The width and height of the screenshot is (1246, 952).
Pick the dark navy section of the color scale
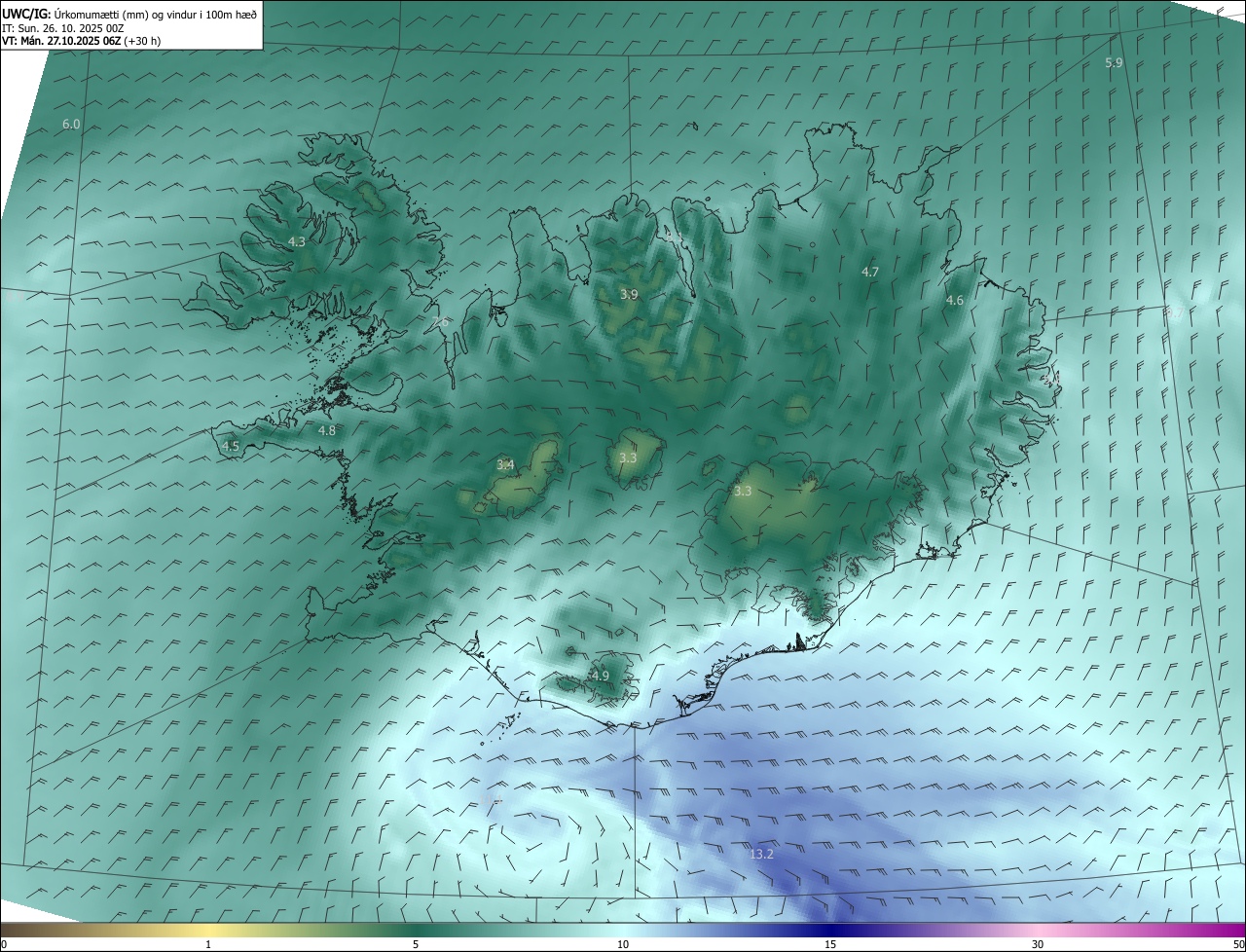pos(830,931)
